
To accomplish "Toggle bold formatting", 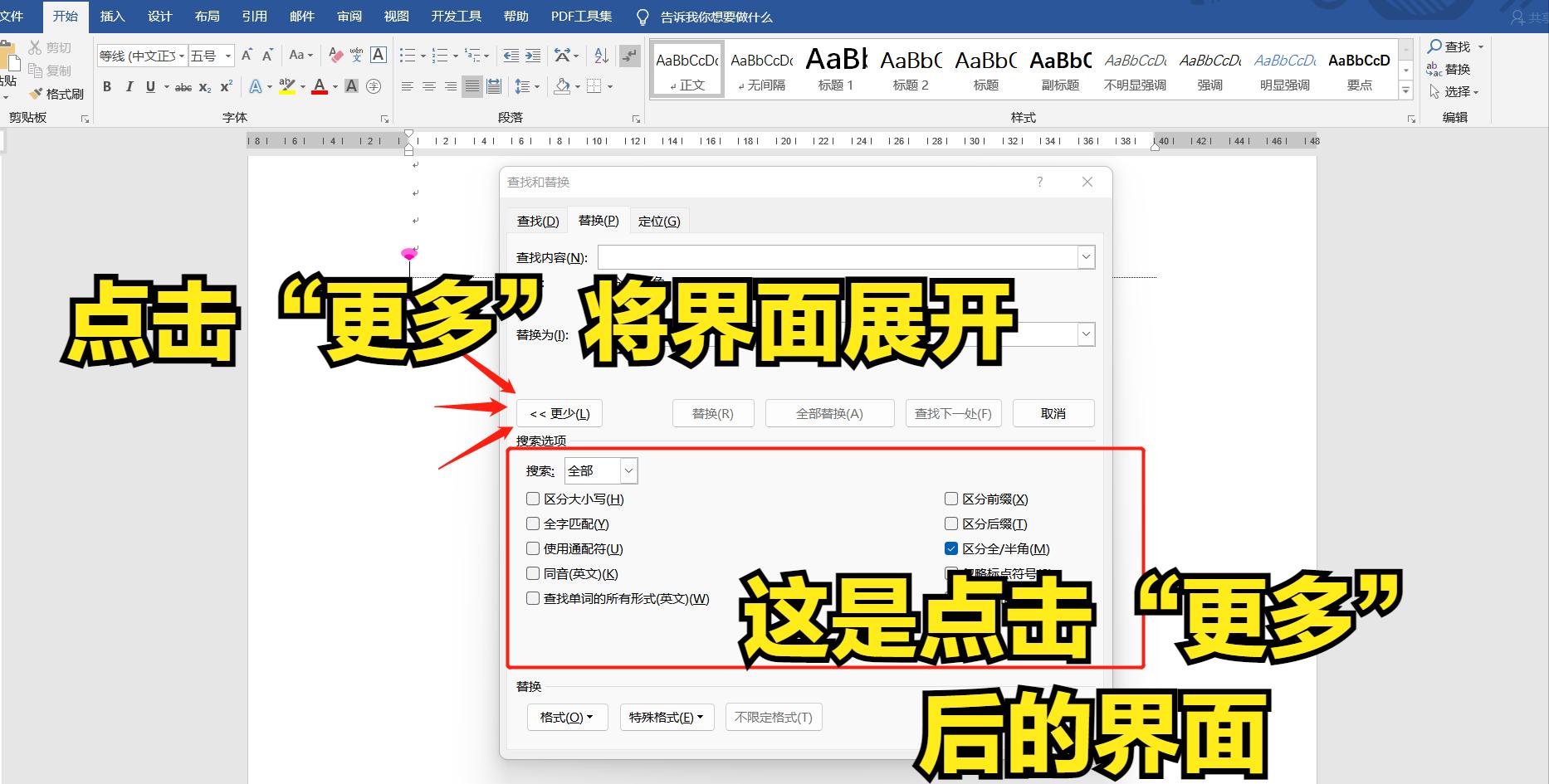I will coord(107,86).
